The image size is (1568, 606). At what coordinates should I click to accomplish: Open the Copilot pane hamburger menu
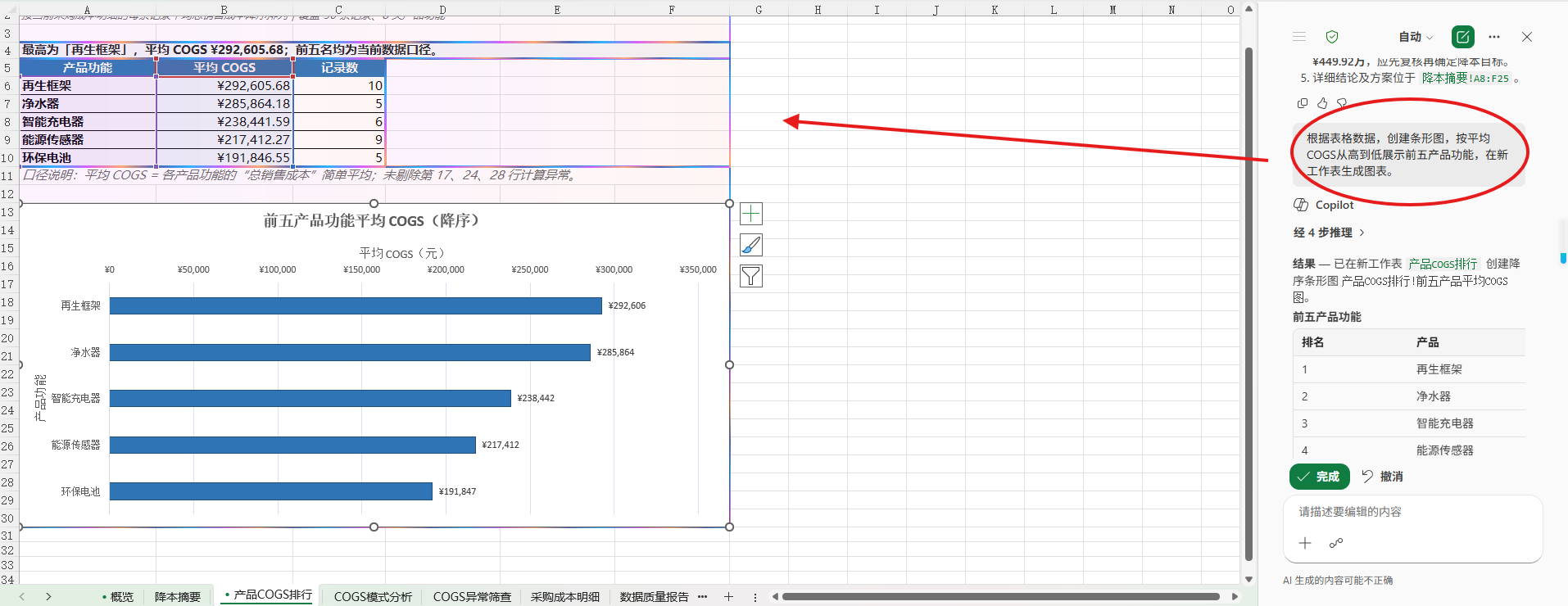(x=1299, y=37)
